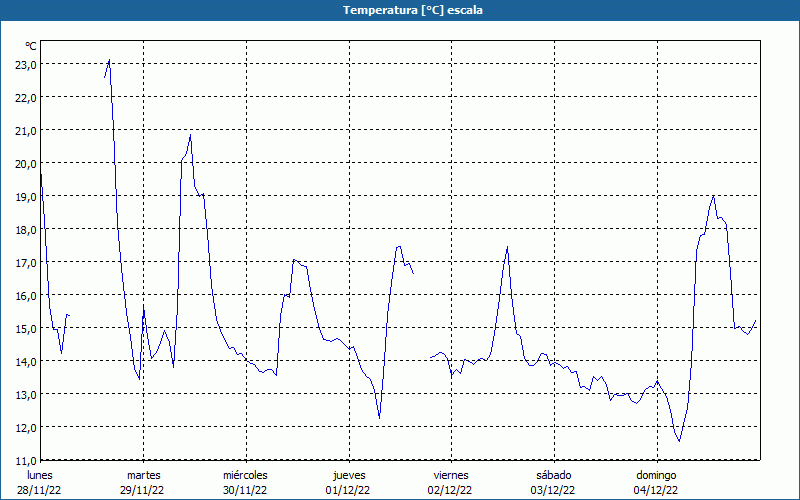Click the date 28/11/22

[x=39, y=490]
